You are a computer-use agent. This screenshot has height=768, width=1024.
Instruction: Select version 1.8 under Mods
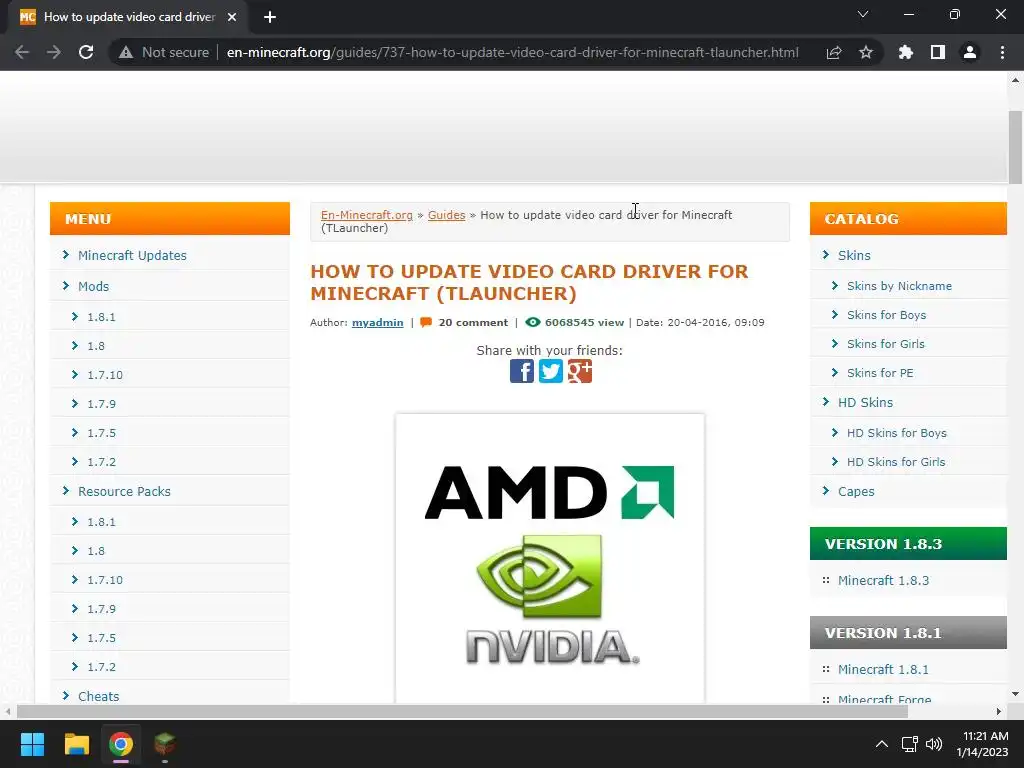click(96, 346)
